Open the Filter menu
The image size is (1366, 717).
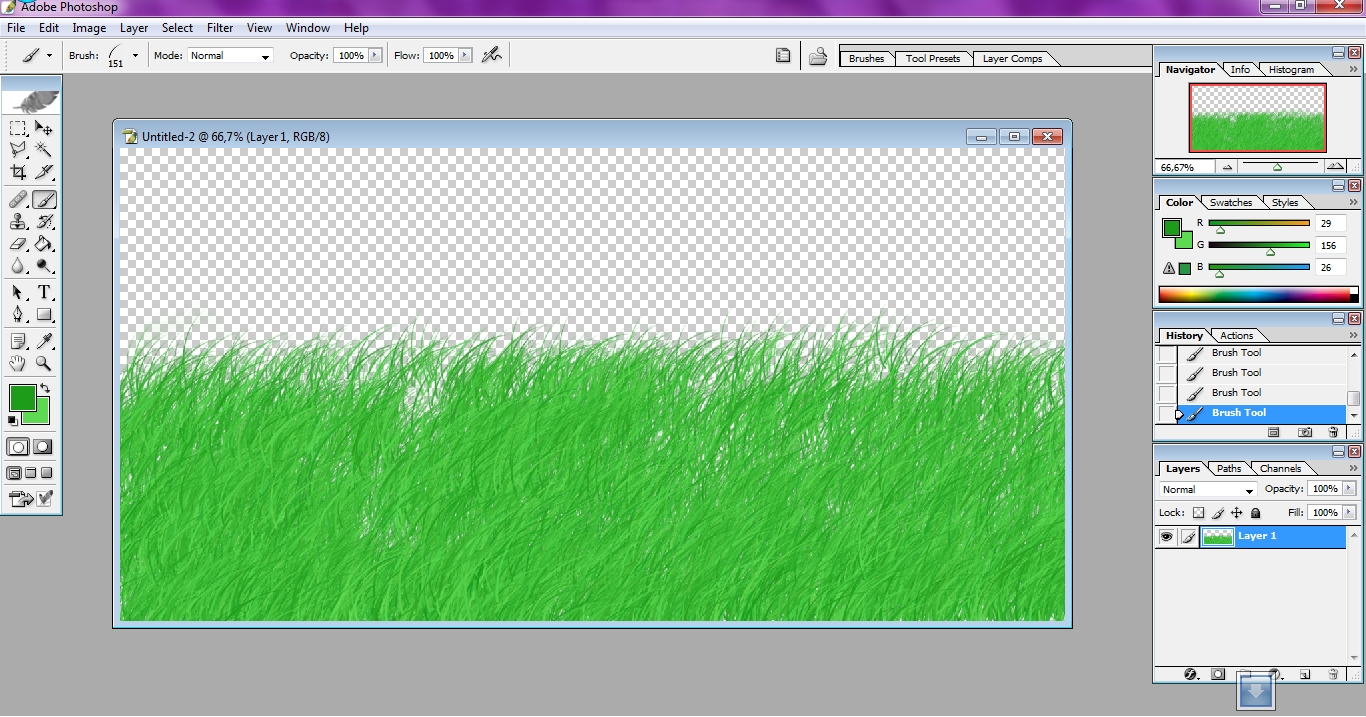(x=219, y=27)
